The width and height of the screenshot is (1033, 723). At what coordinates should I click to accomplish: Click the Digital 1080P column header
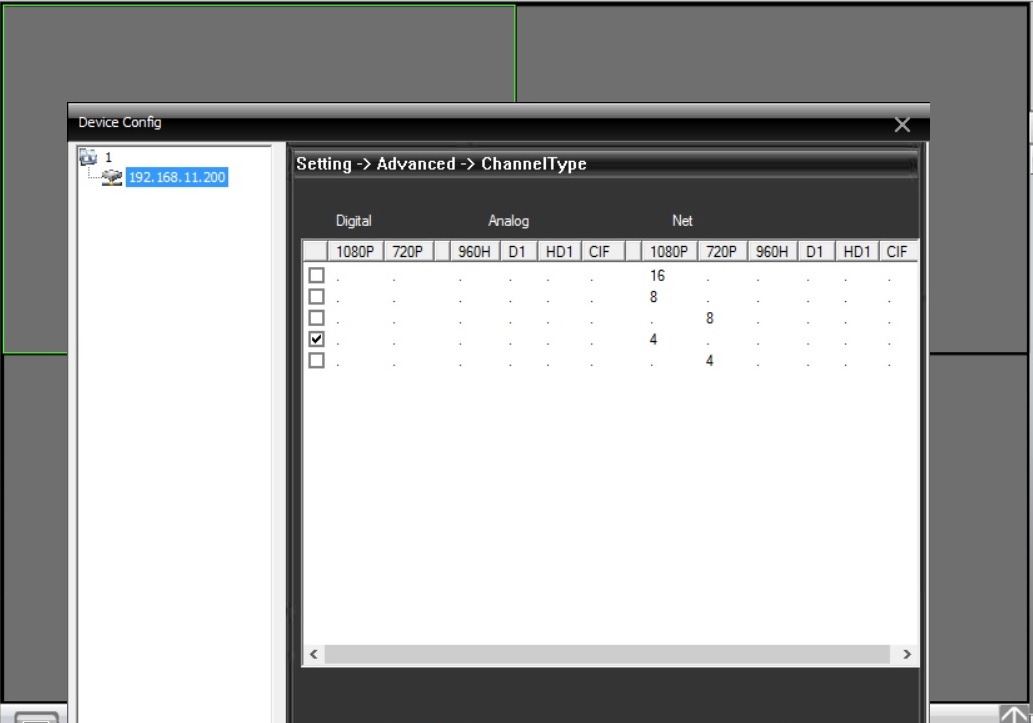pos(355,252)
